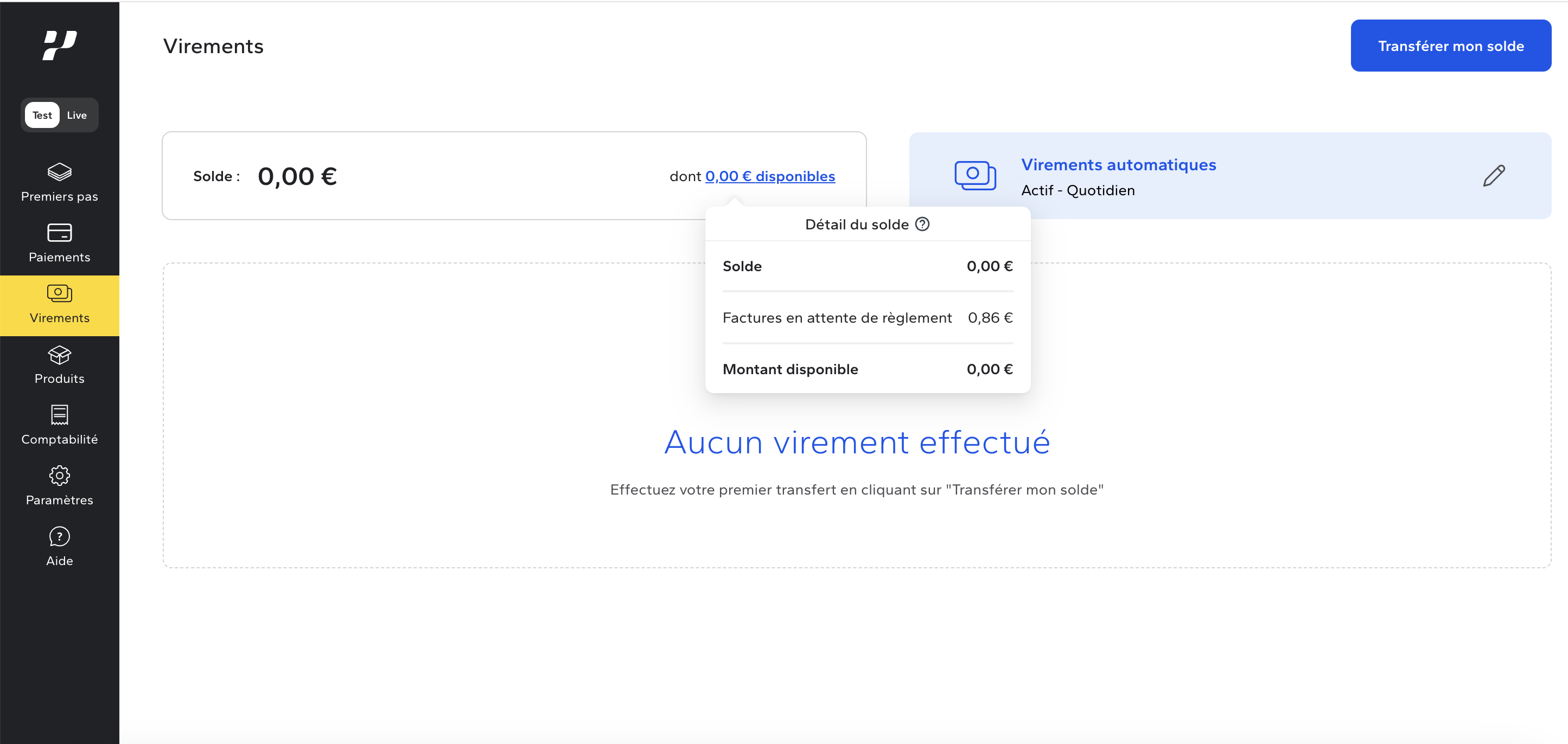1568x744 pixels.
Task: Click the Virements automatiques cash icon
Action: click(975, 176)
